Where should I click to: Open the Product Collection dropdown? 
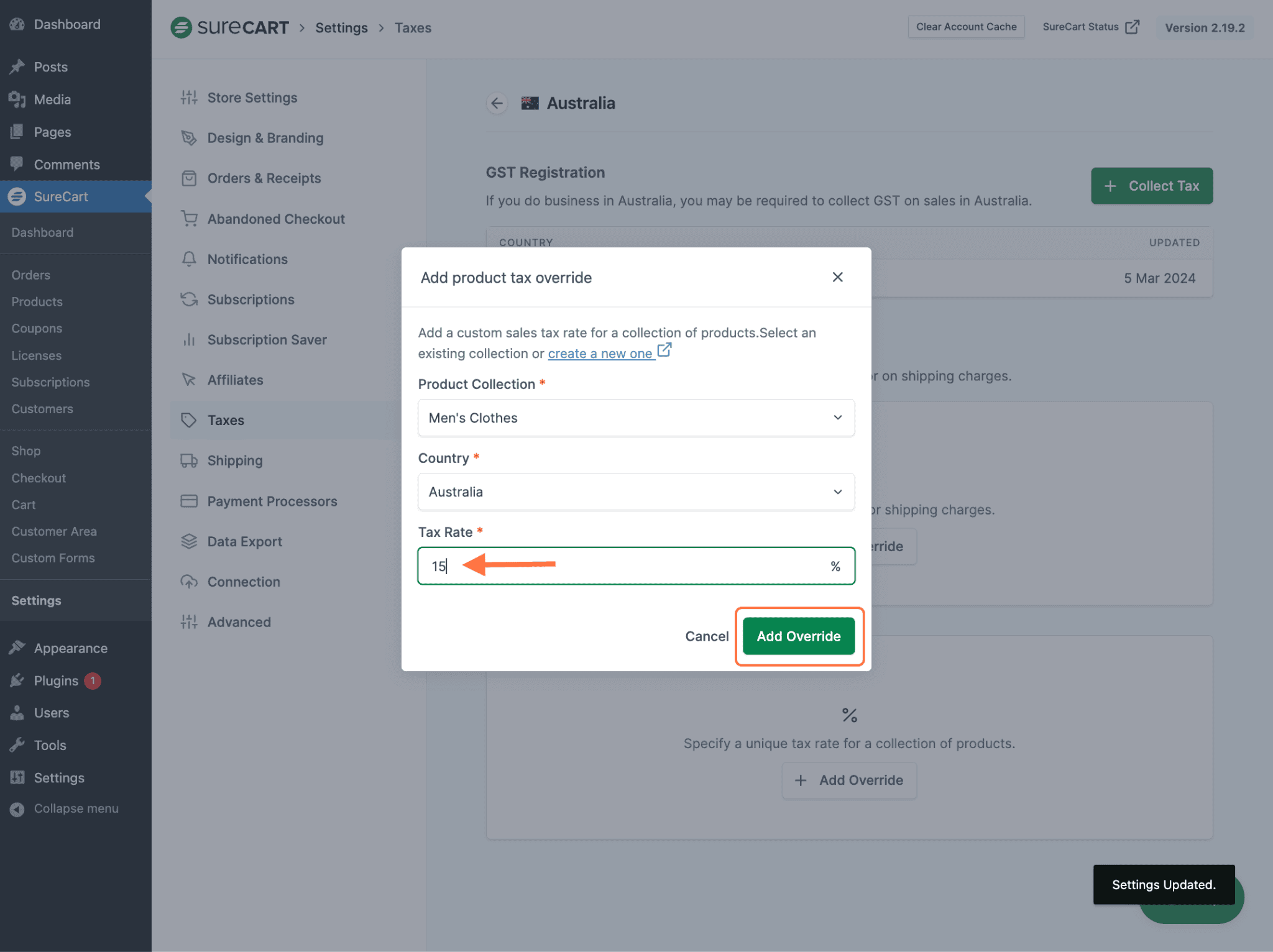635,418
